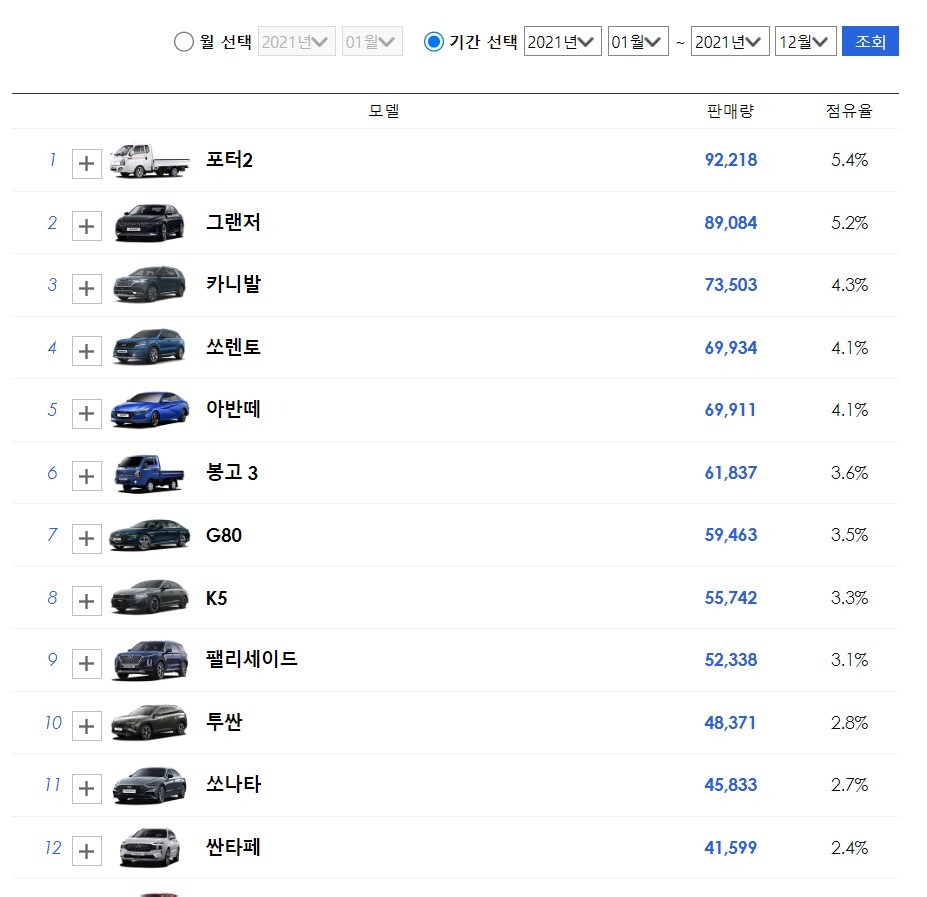
Task: Click the 쏘렌토 SUV thumbnail image
Action: (150, 347)
